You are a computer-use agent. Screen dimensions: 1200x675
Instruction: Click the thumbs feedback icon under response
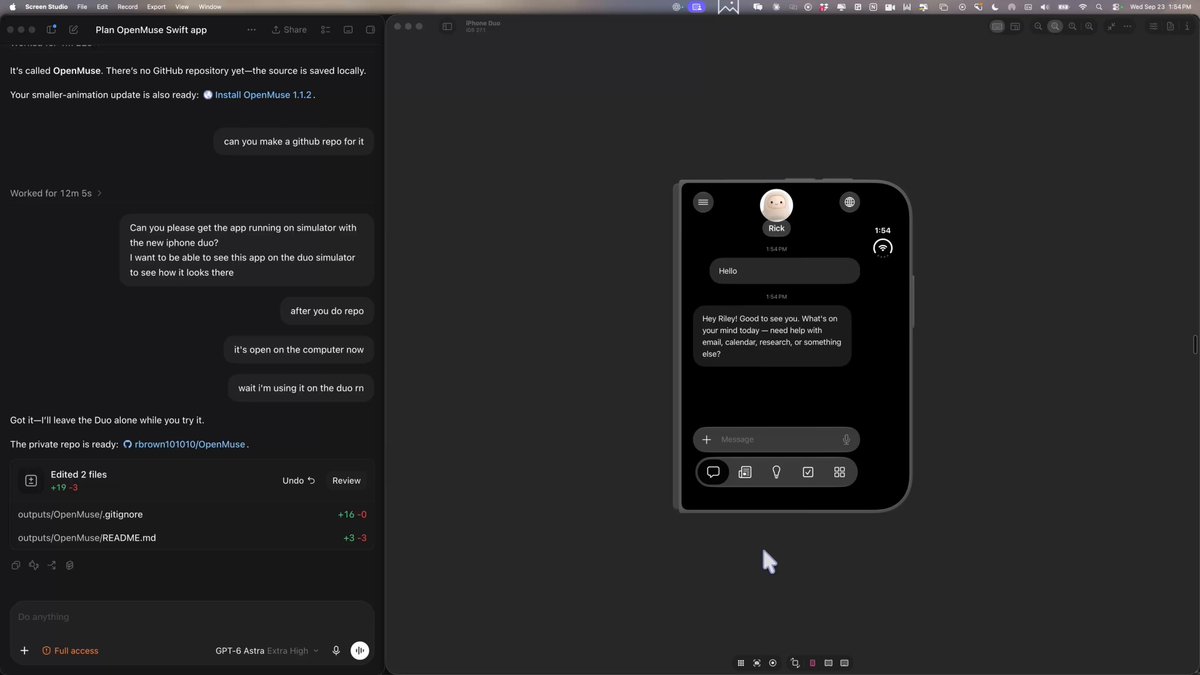[33, 565]
